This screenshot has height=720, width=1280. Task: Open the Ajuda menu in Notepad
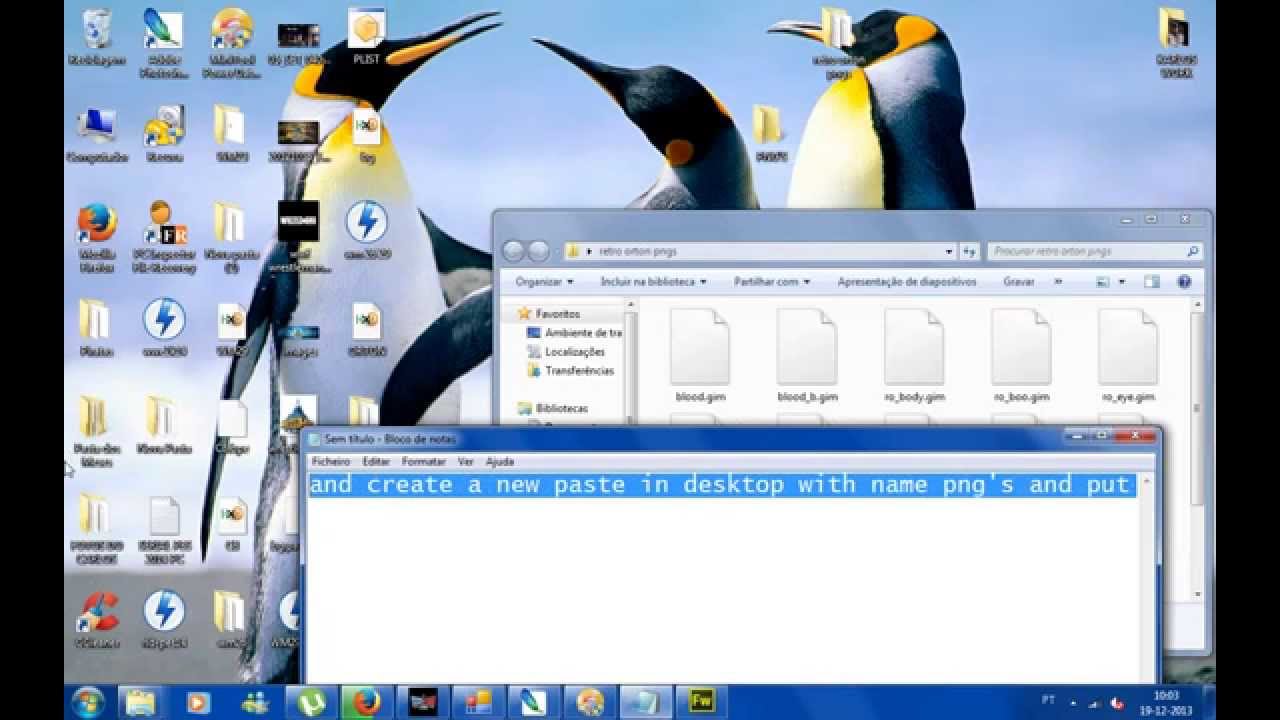click(x=499, y=462)
